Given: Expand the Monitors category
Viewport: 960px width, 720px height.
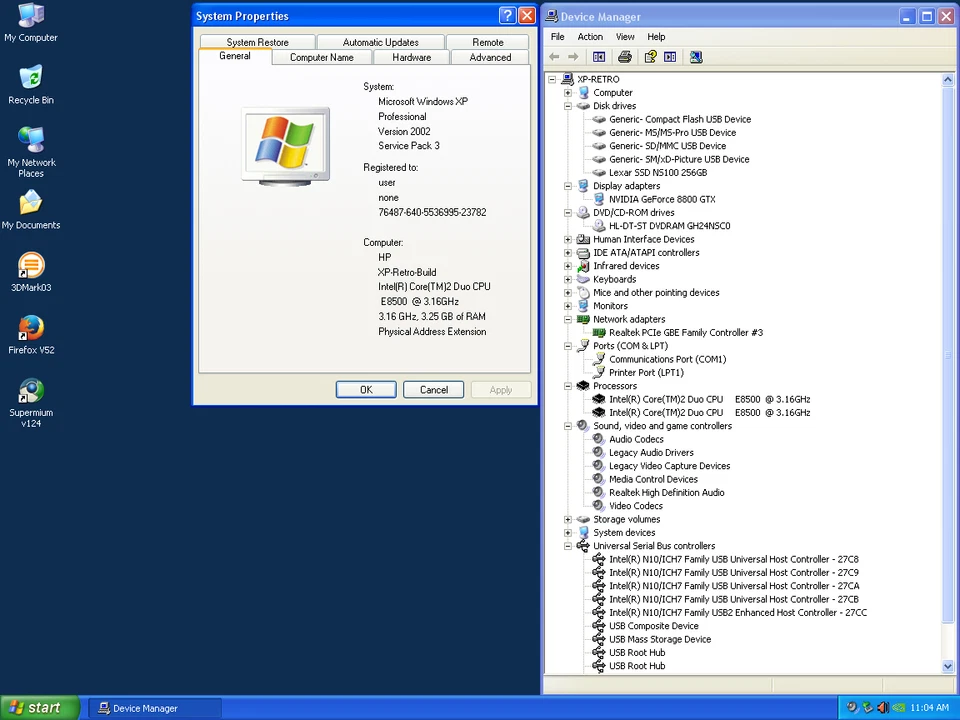Looking at the screenshot, I should [x=568, y=305].
